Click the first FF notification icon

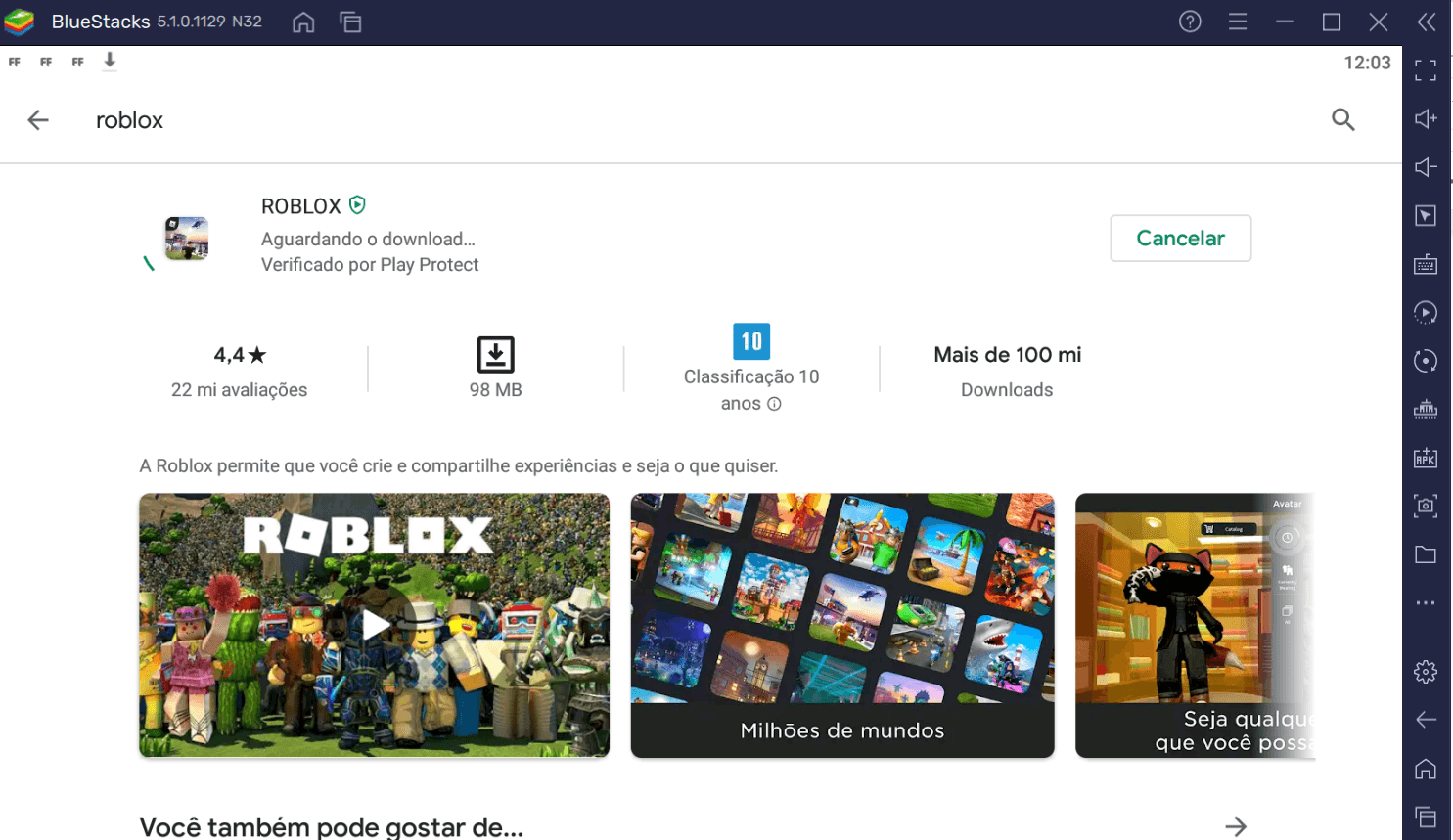(15, 62)
